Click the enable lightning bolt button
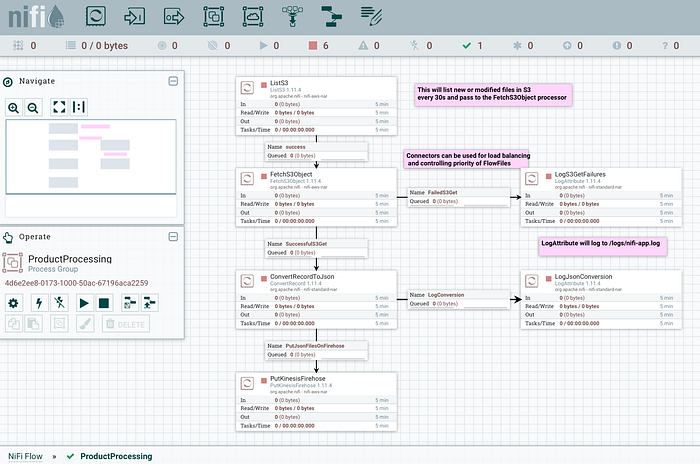This screenshot has height=464, width=700. click(x=39, y=303)
